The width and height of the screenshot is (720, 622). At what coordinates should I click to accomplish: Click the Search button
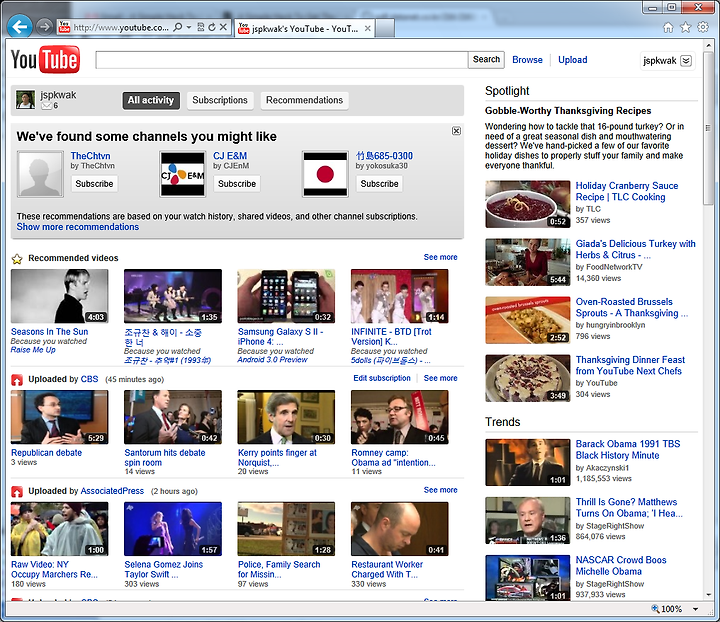click(x=486, y=60)
